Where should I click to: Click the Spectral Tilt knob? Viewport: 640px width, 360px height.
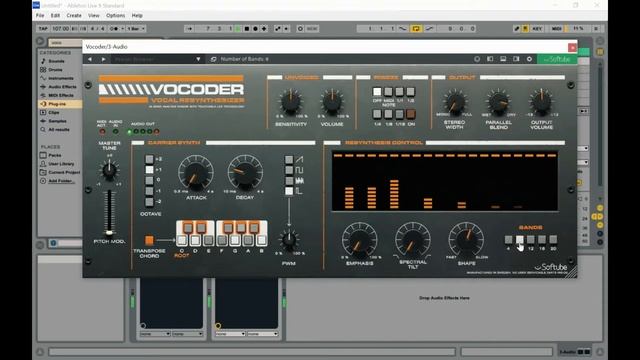tap(412, 241)
